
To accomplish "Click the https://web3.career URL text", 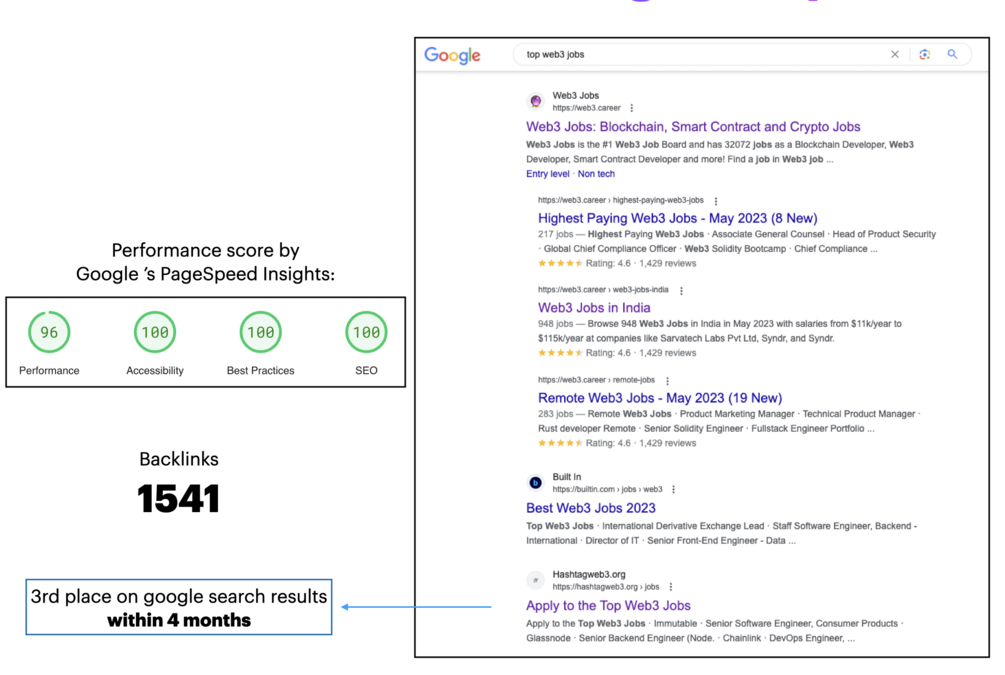I will pyautogui.click(x=586, y=108).
